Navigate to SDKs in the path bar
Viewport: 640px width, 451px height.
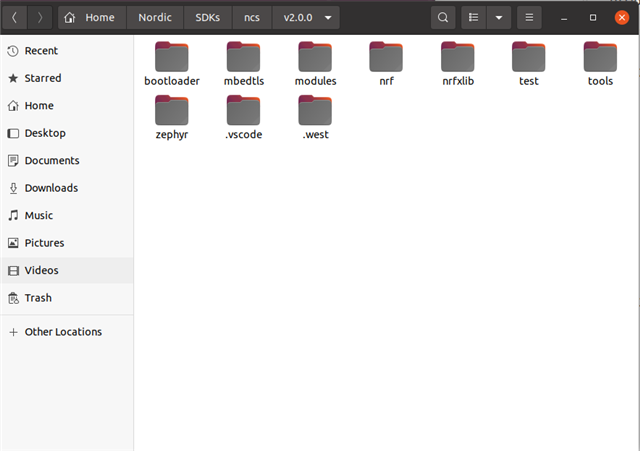coord(208,18)
